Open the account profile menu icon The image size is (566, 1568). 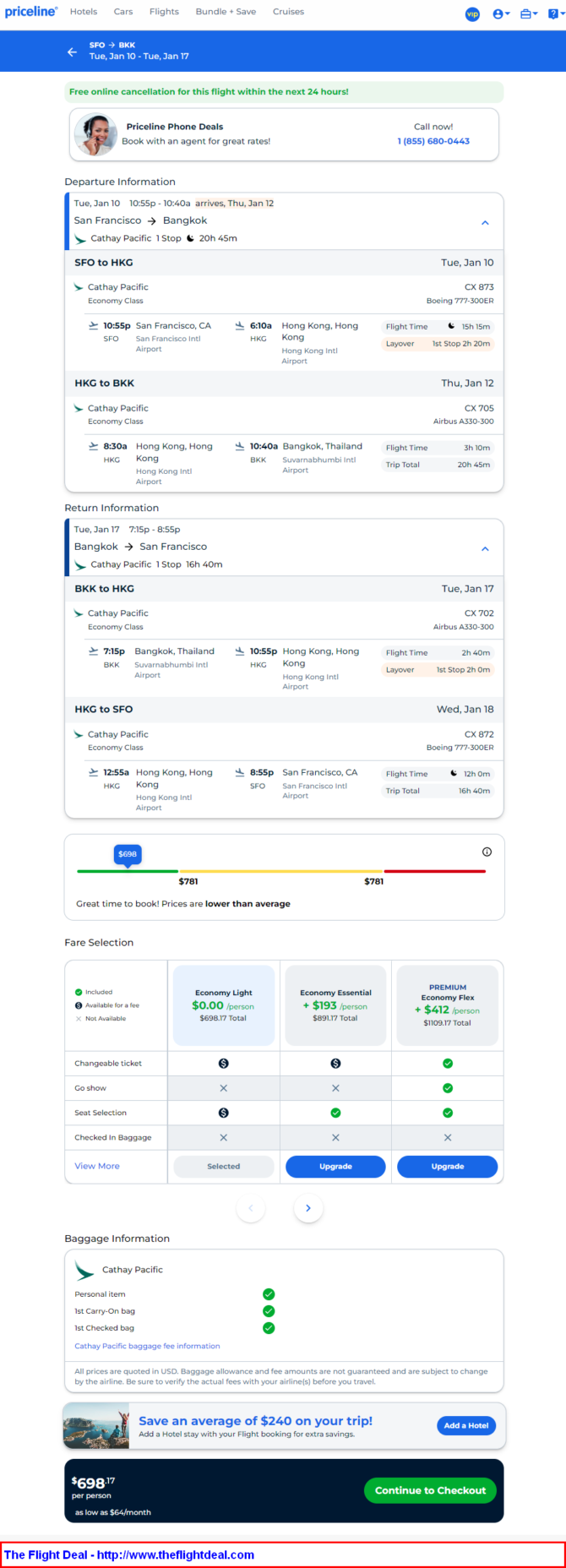pos(501,14)
